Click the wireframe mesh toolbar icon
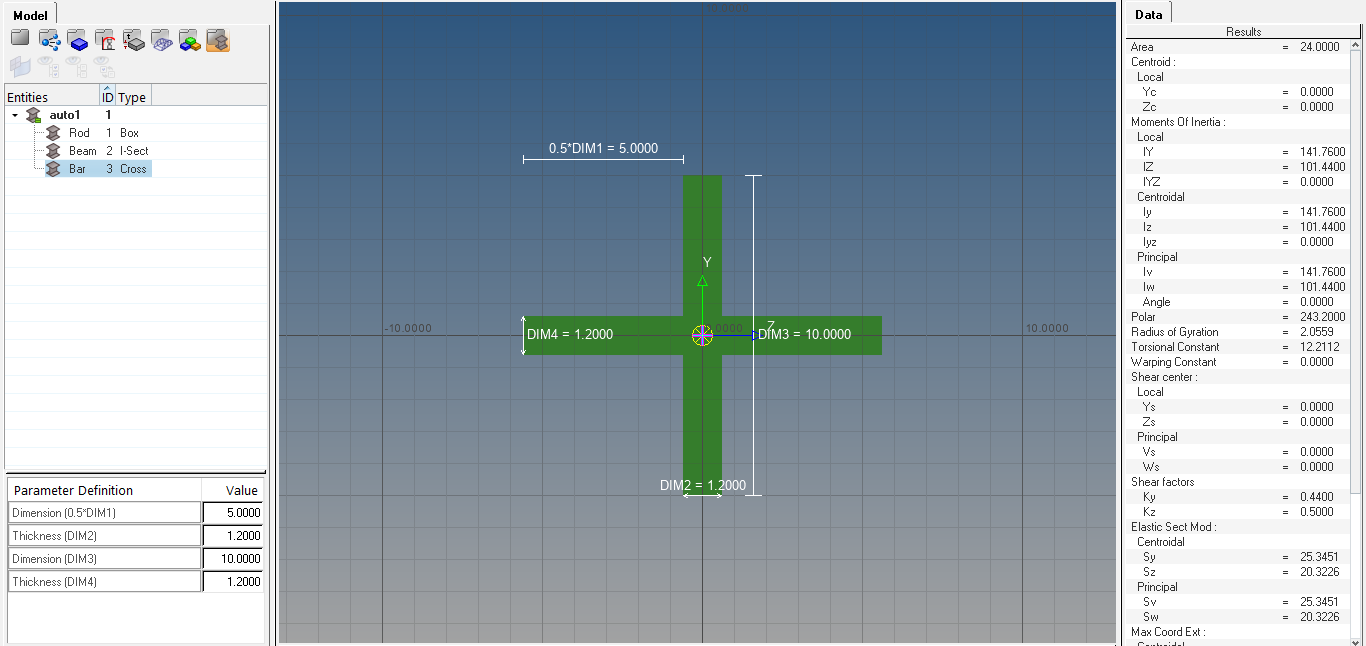The height and width of the screenshot is (646, 1366). pos(161,40)
